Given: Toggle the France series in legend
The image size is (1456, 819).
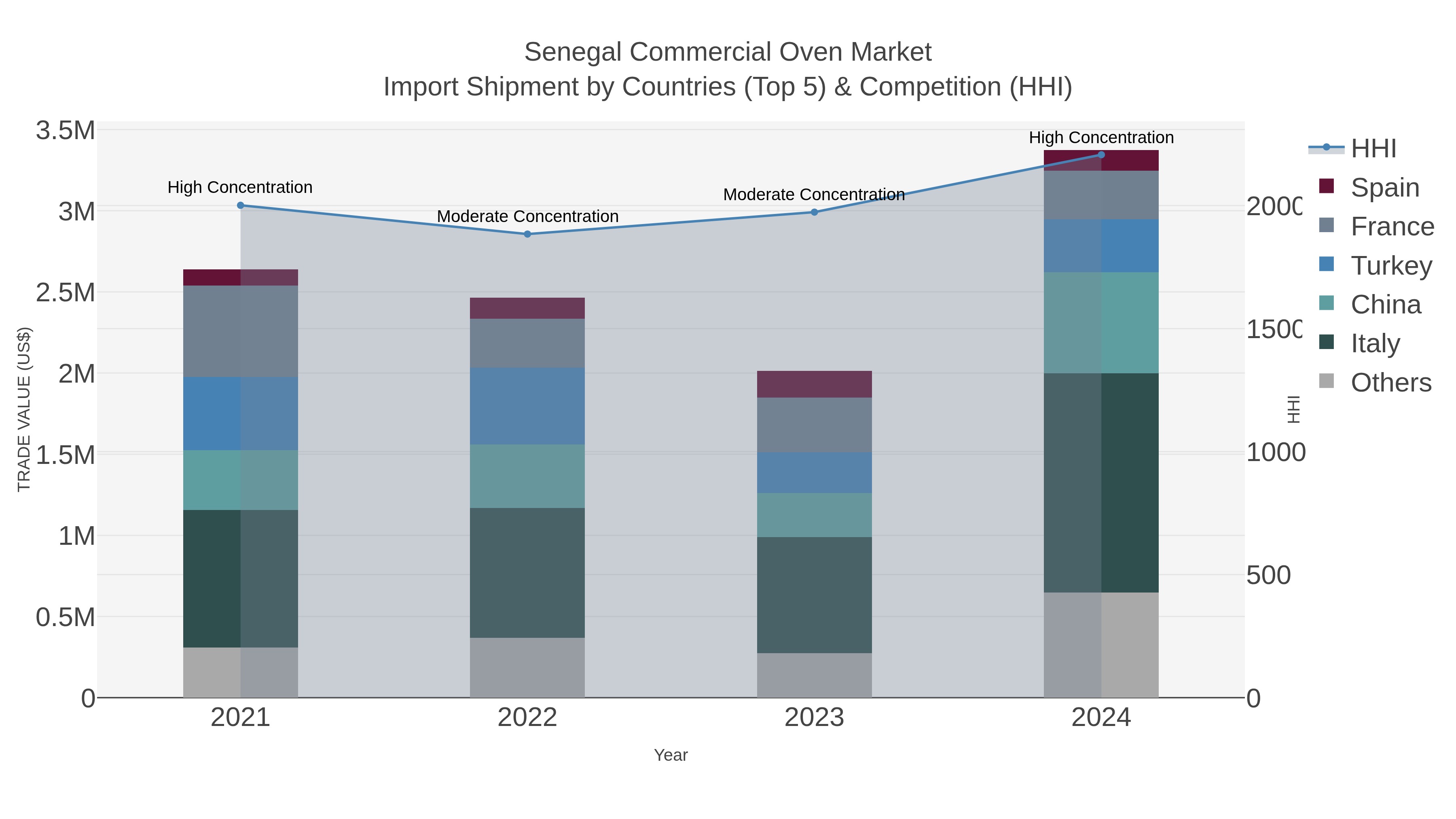Looking at the screenshot, I should (x=1376, y=226).
